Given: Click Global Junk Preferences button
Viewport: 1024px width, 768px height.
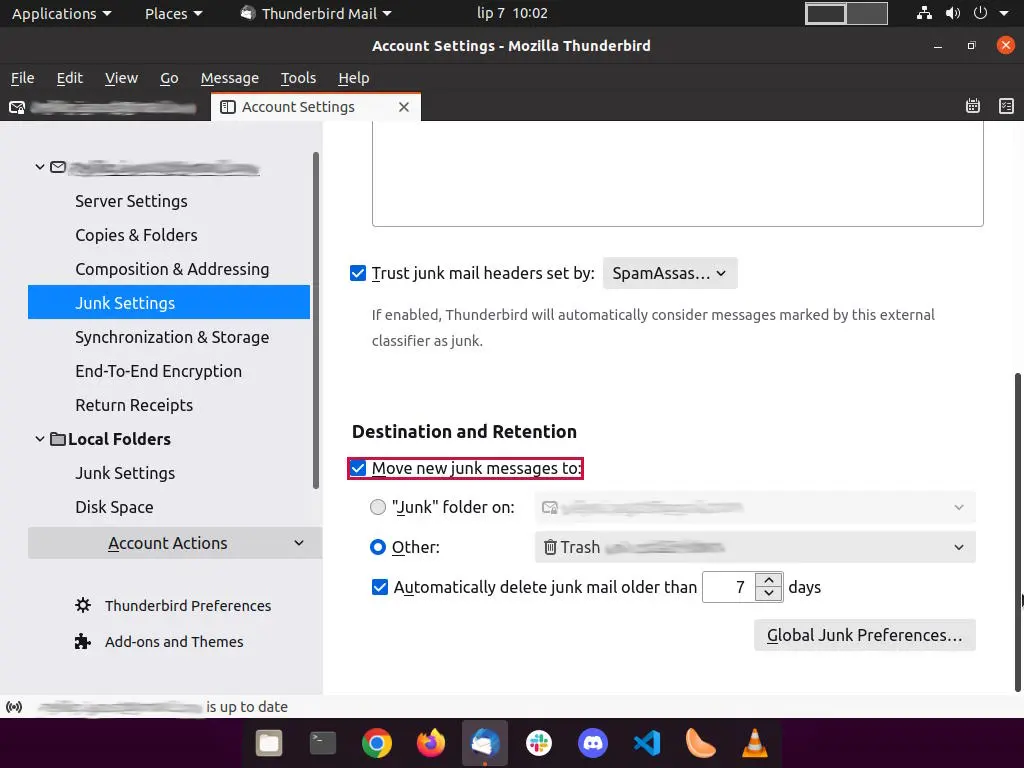Looking at the screenshot, I should pyautogui.click(x=864, y=635).
